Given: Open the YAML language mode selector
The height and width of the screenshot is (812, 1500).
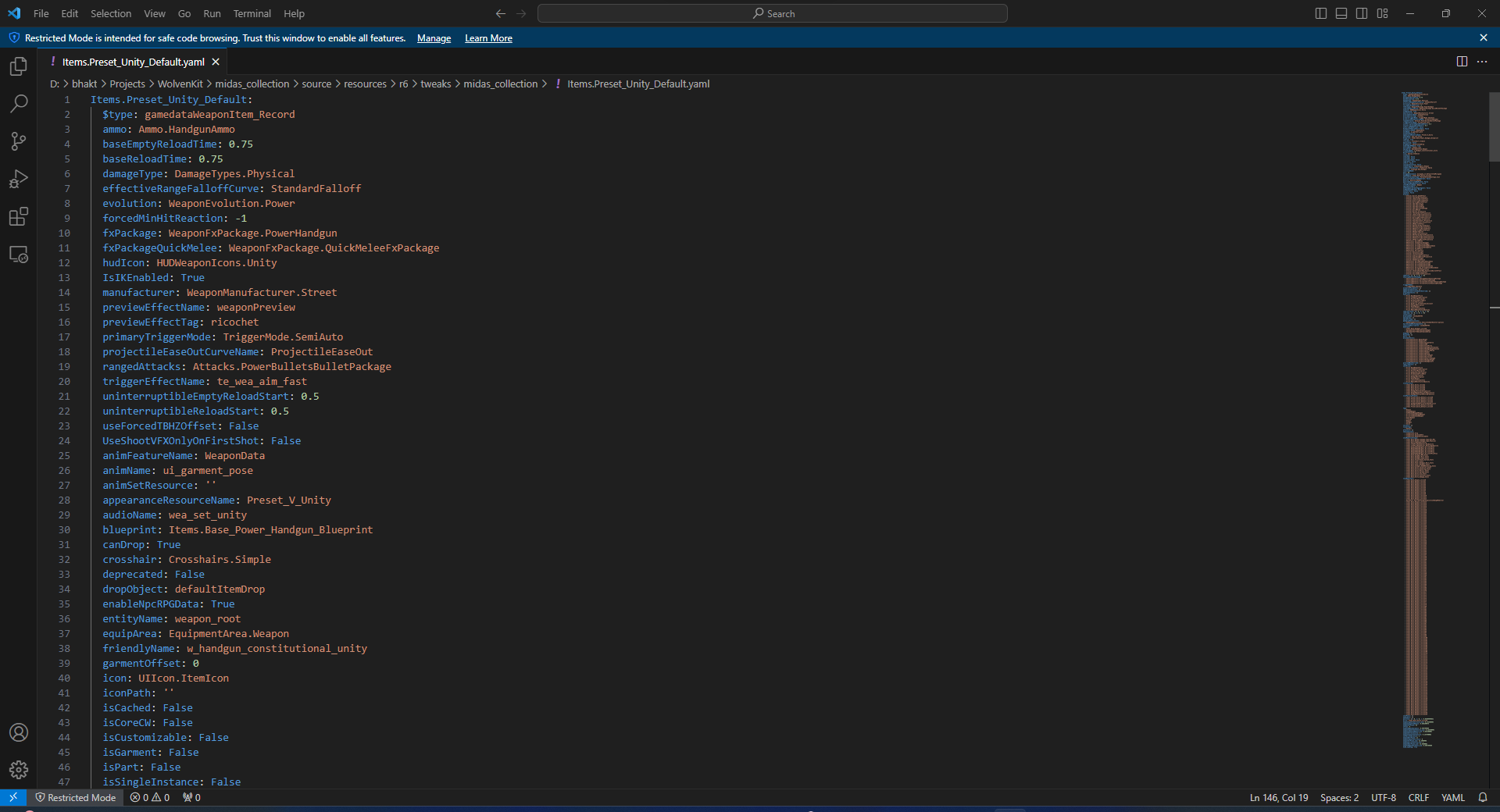Looking at the screenshot, I should pos(1452,797).
